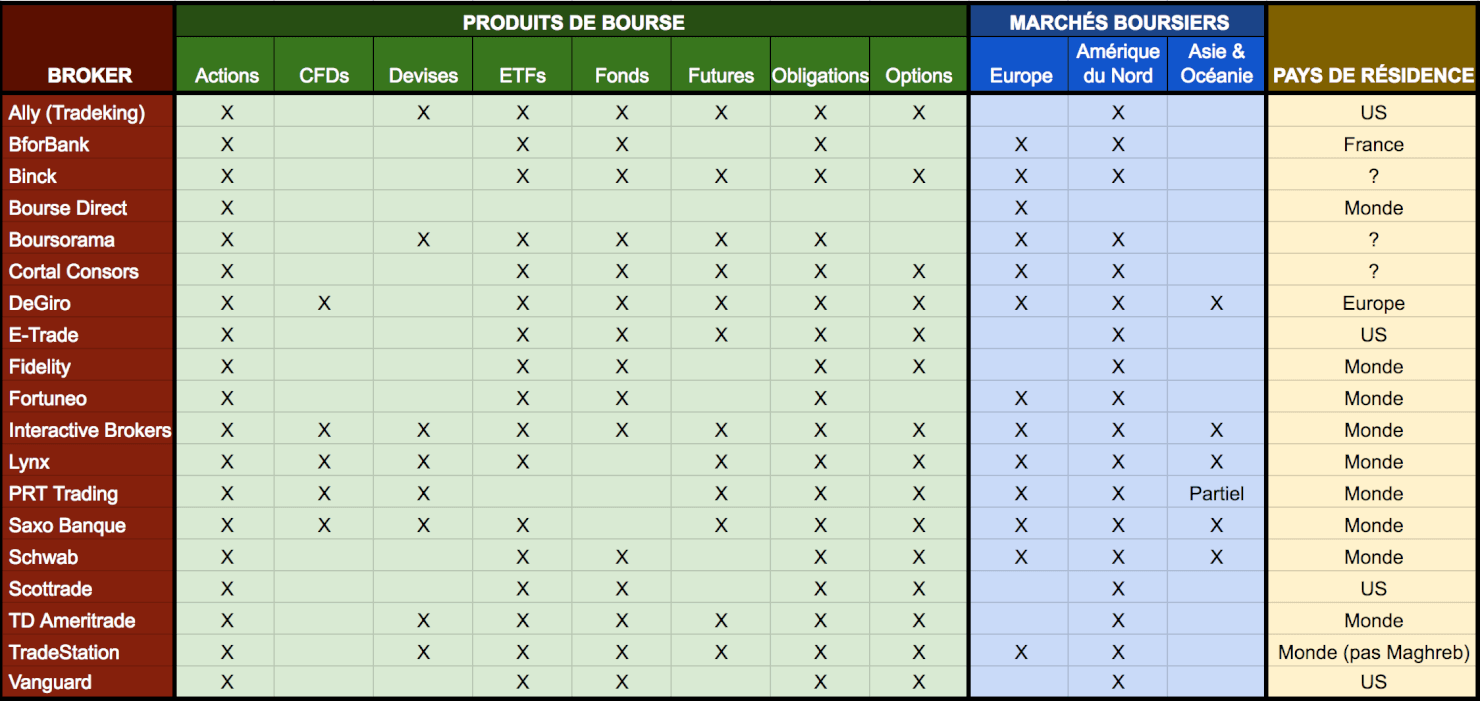Click the BROKER column header
Viewport: 1480px width, 701px height.
[x=89, y=48]
